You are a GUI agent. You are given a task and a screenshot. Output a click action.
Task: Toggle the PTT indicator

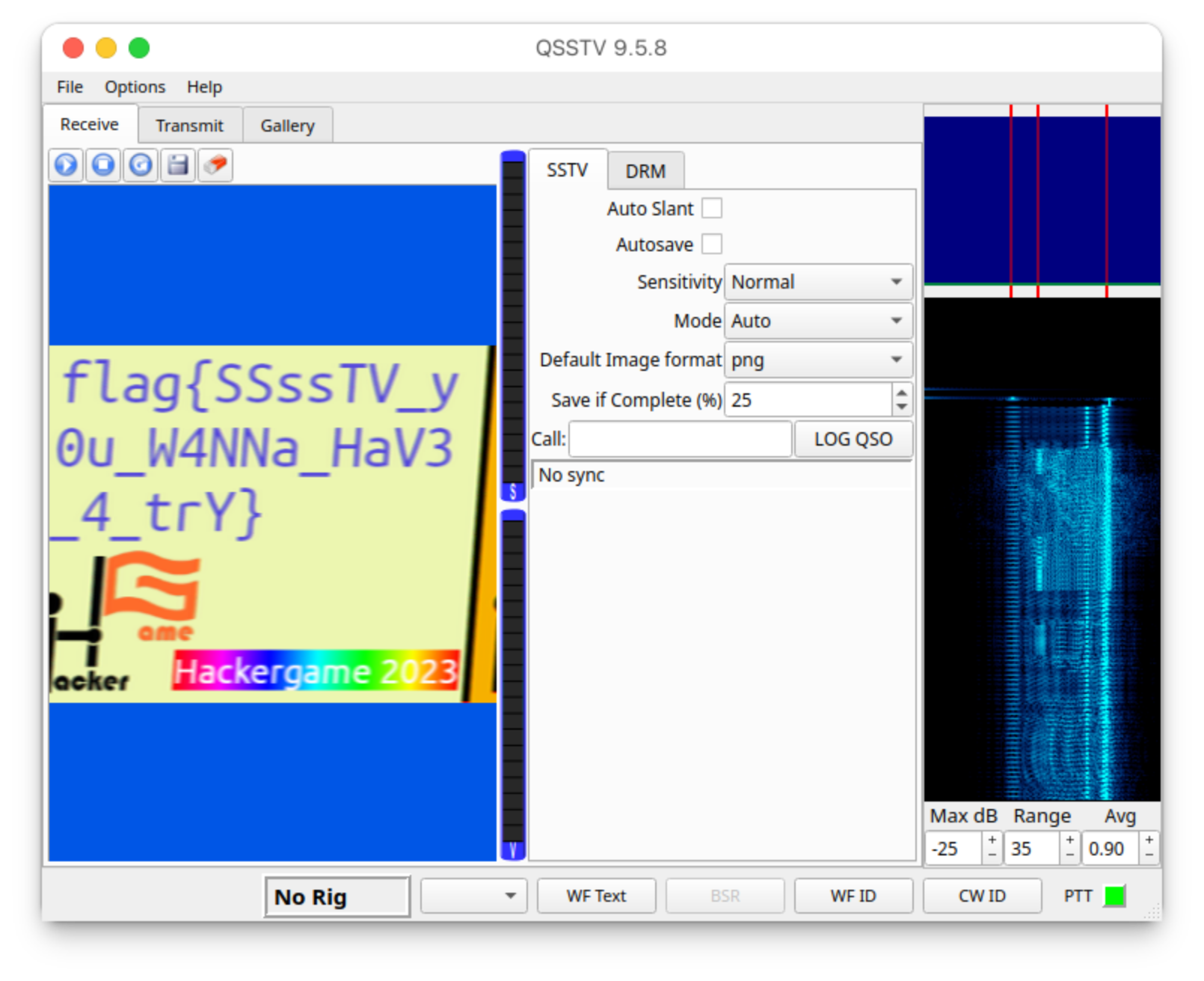click(x=1114, y=895)
